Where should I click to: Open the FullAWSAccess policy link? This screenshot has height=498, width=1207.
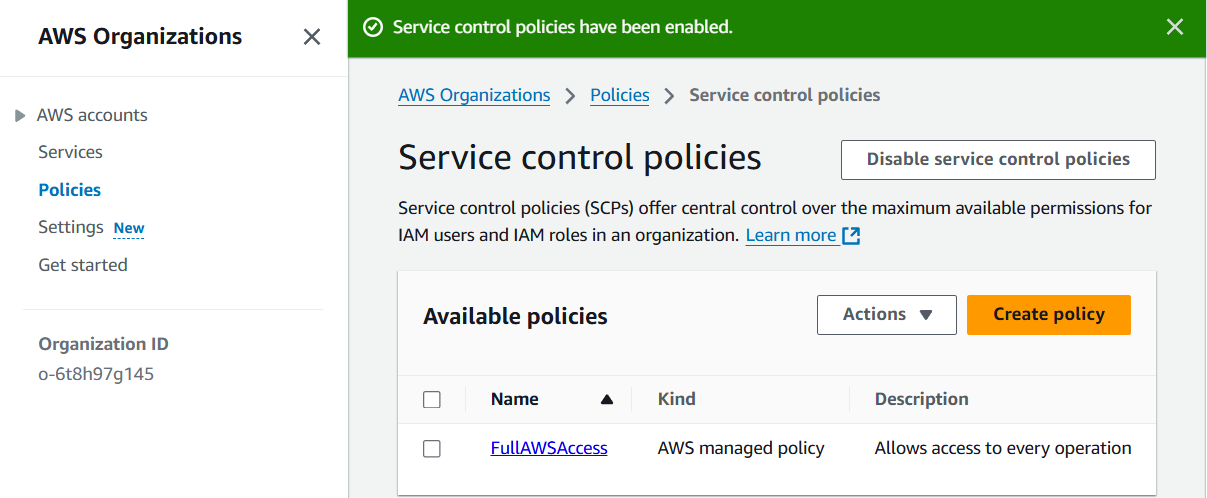549,448
